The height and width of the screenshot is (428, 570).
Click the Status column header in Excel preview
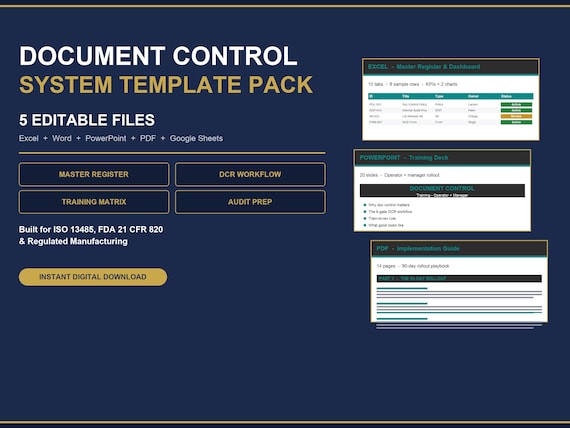coord(506,96)
